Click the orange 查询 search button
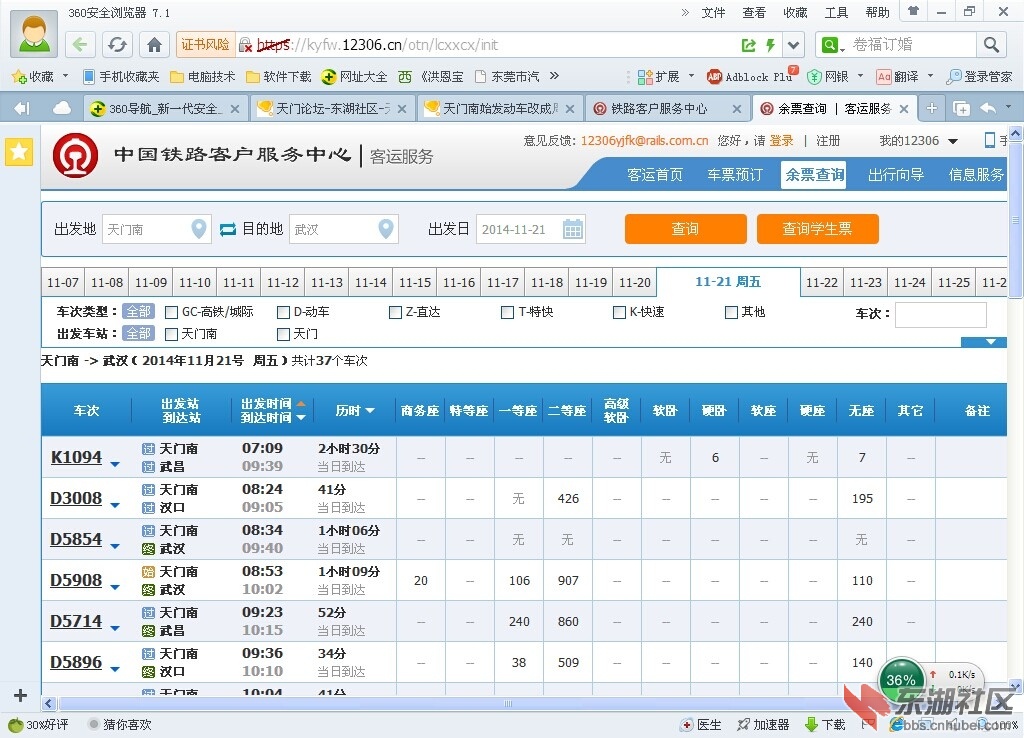The image size is (1024, 738). pos(686,229)
